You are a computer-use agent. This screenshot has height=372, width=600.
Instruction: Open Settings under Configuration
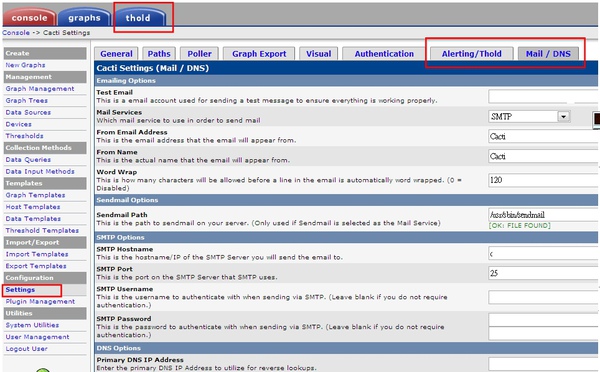[20, 290]
